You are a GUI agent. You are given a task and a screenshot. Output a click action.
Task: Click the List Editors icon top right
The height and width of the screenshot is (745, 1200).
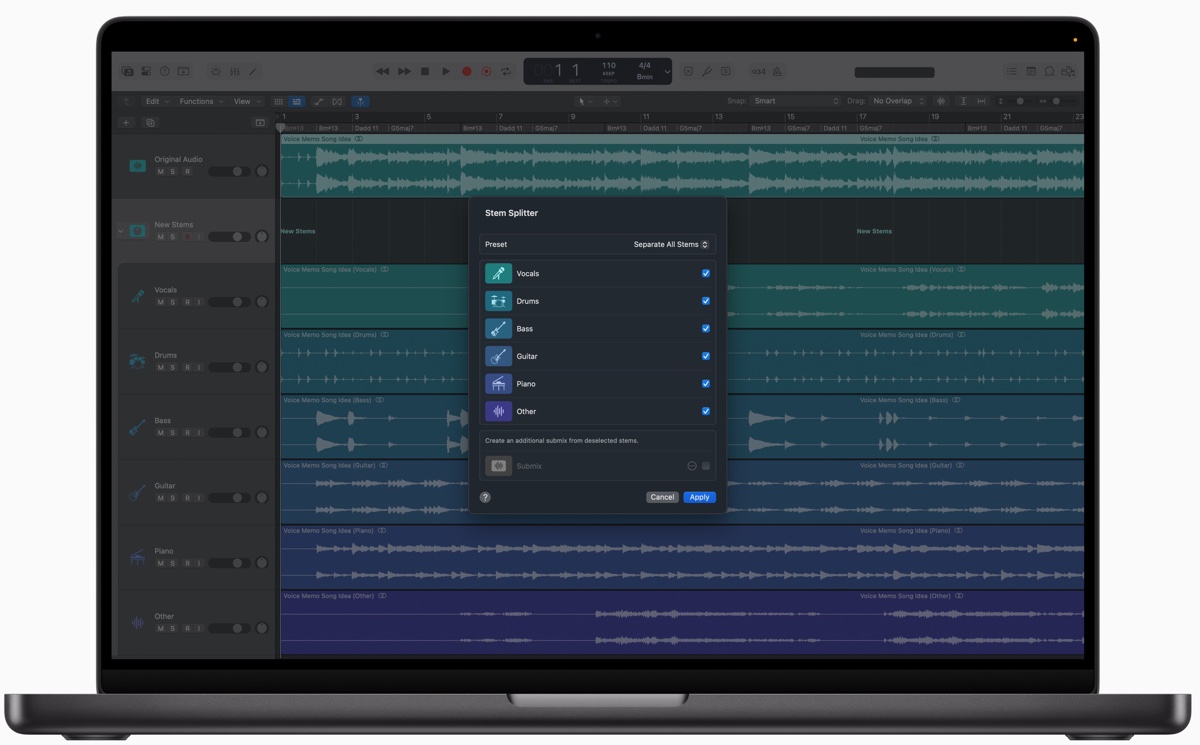tap(1012, 71)
